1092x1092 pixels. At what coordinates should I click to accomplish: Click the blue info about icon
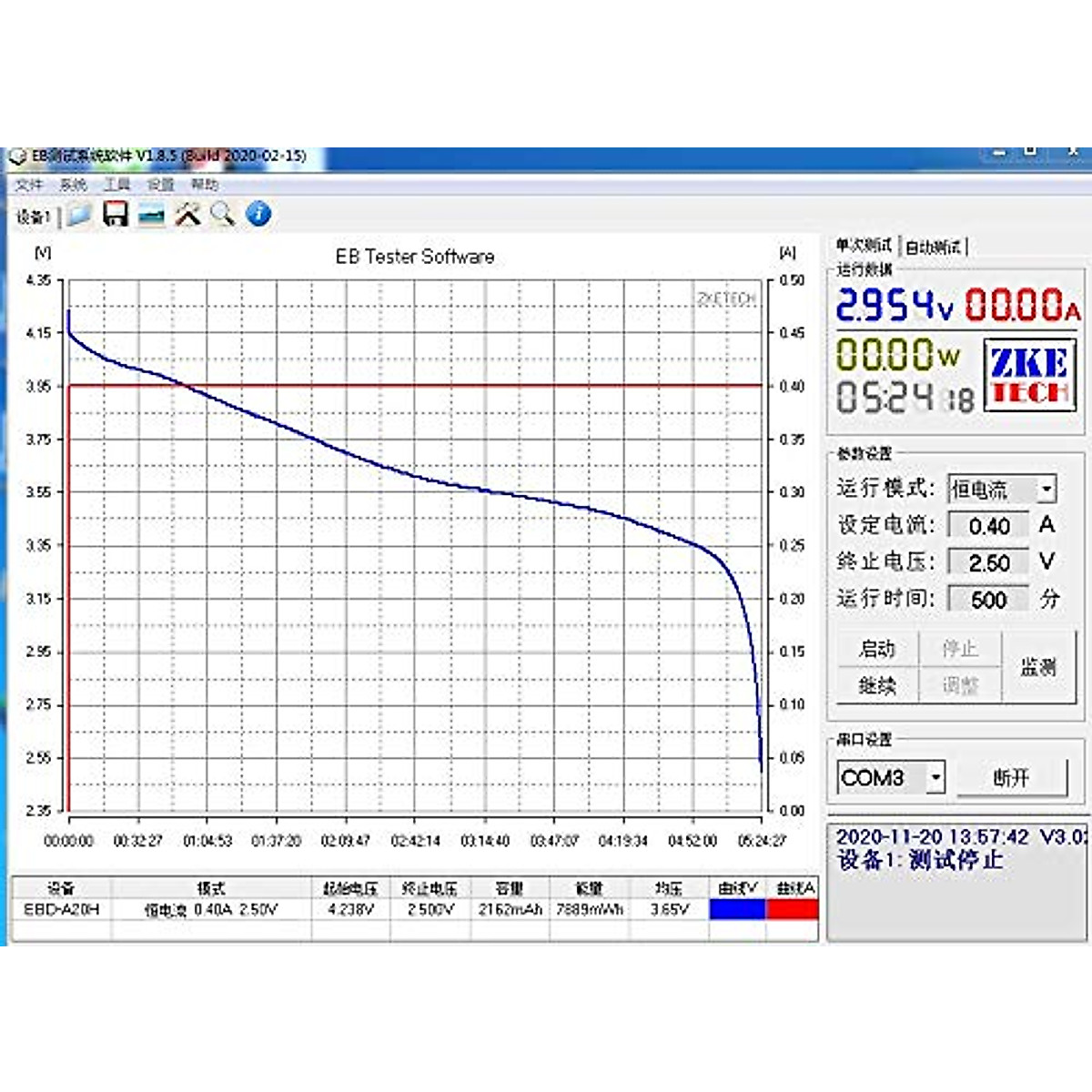258,215
